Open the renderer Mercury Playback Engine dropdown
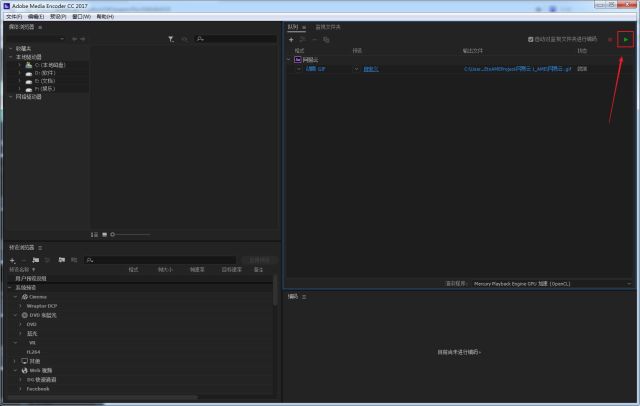Image resolution: width=640 pixels, height=406 pixels. coord(551,284)
